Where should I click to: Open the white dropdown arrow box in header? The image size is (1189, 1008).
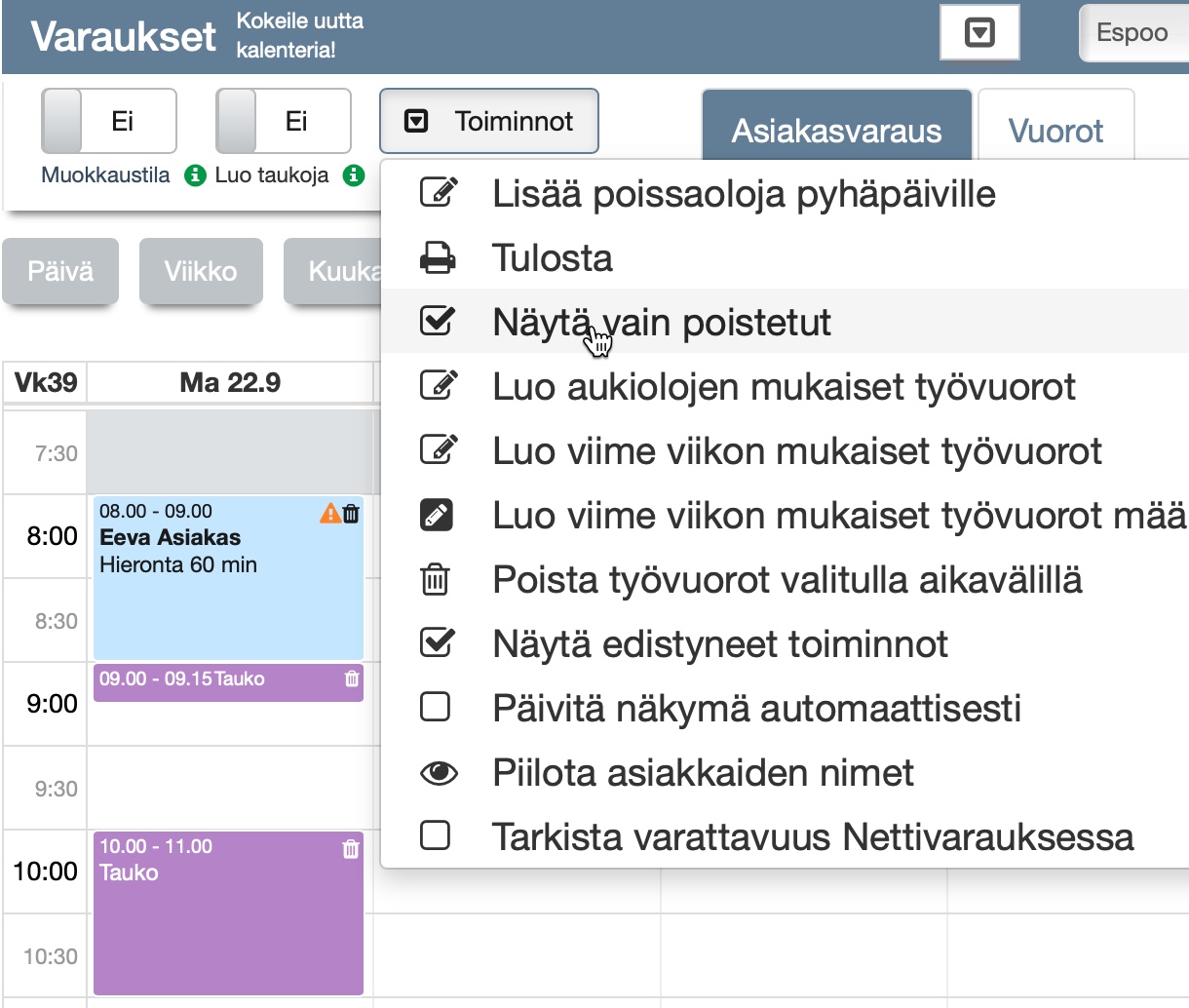(x=978, y=33)
